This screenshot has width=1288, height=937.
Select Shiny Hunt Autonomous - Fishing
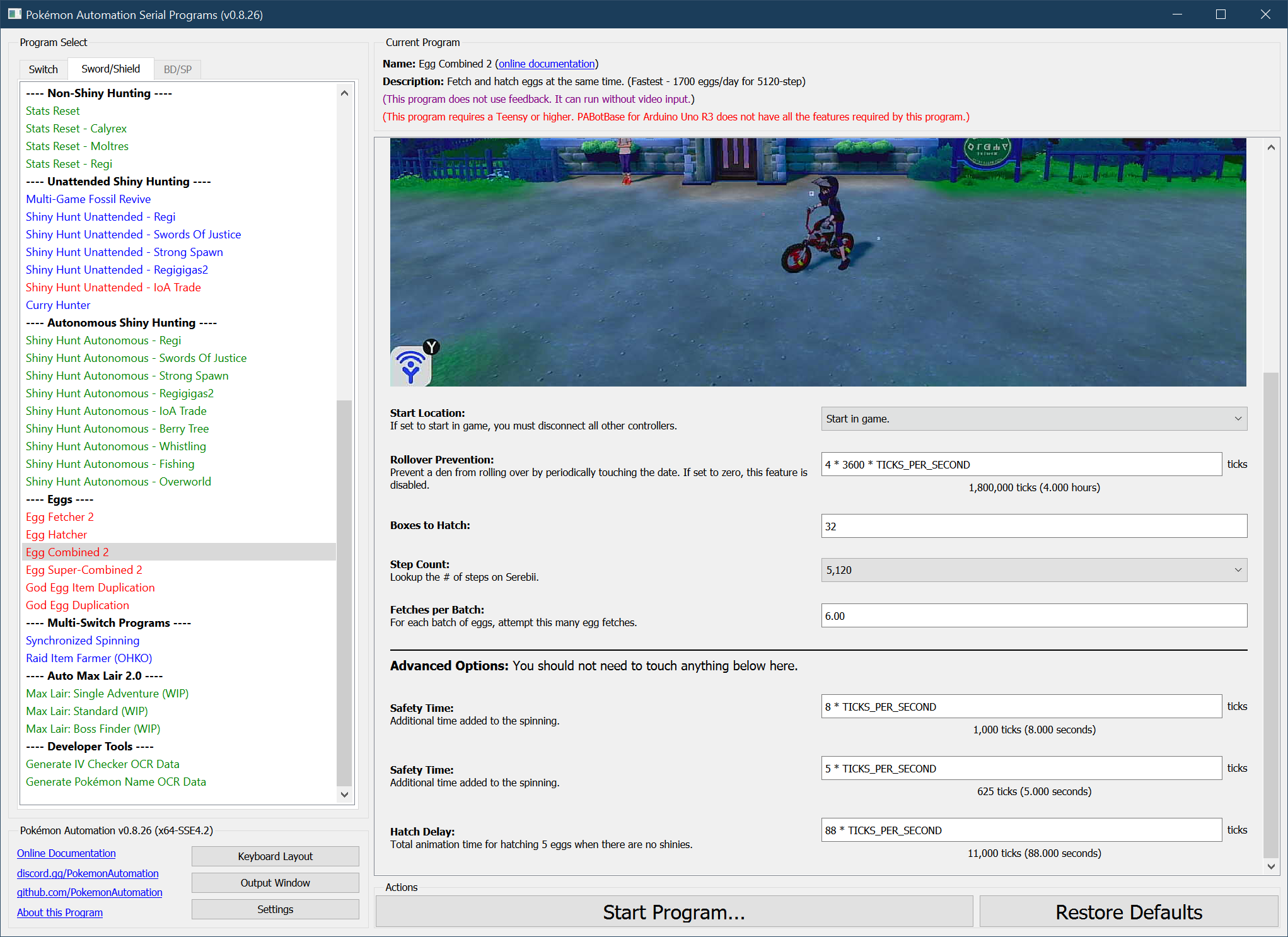pos(110,464)
